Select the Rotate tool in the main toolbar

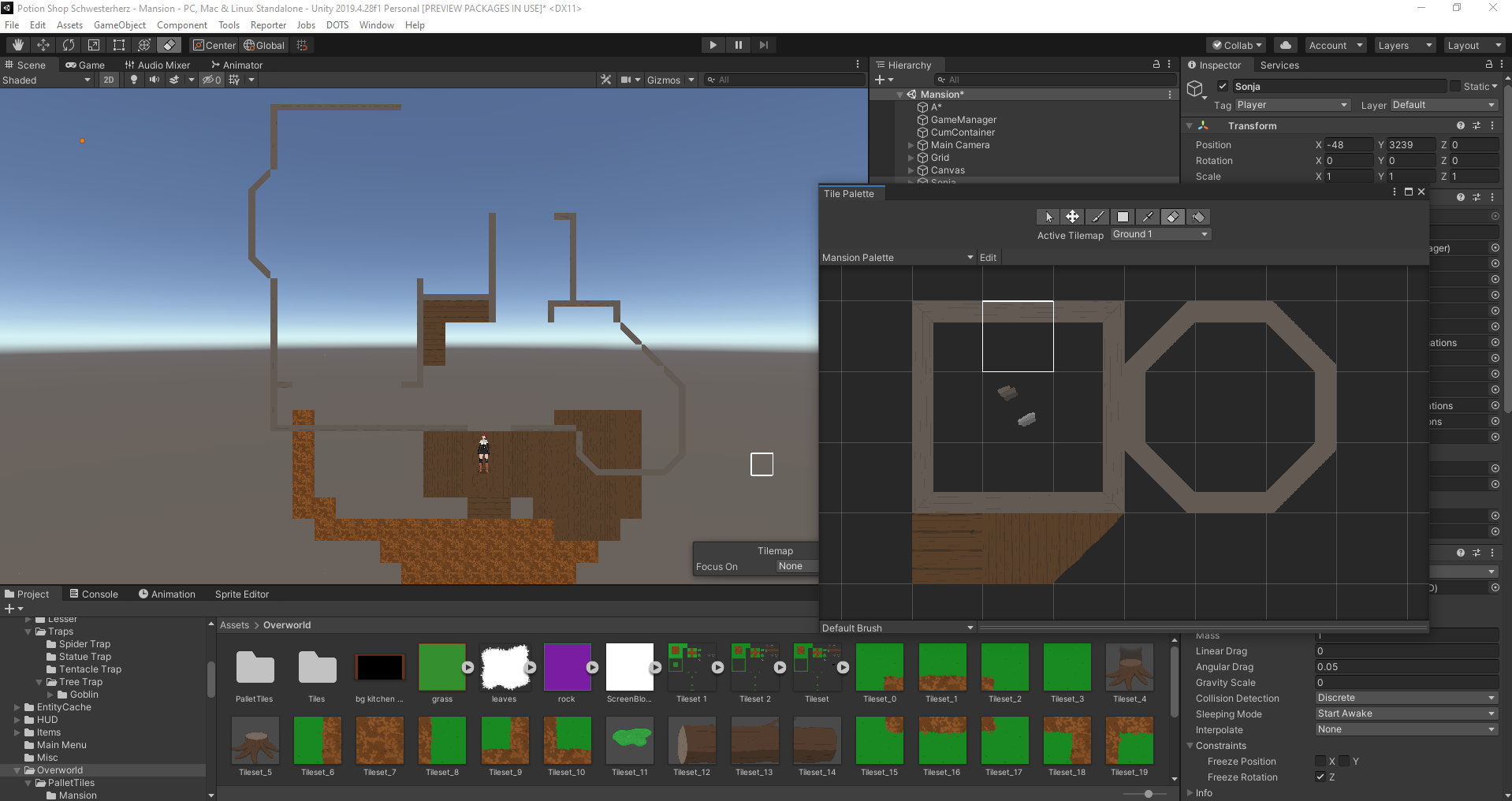click(69, 45)
